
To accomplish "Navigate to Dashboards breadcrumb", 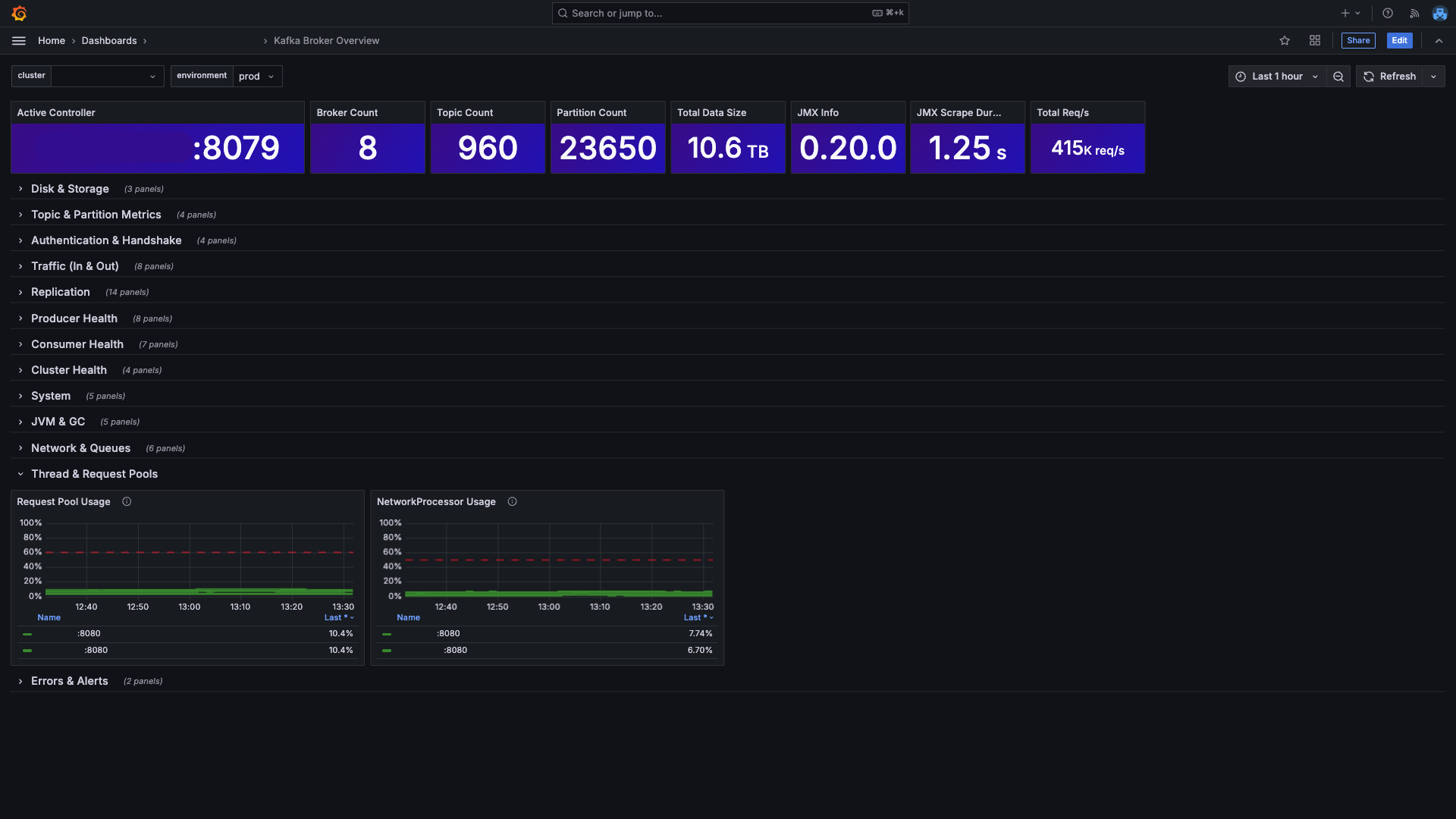I will point(109,41).
